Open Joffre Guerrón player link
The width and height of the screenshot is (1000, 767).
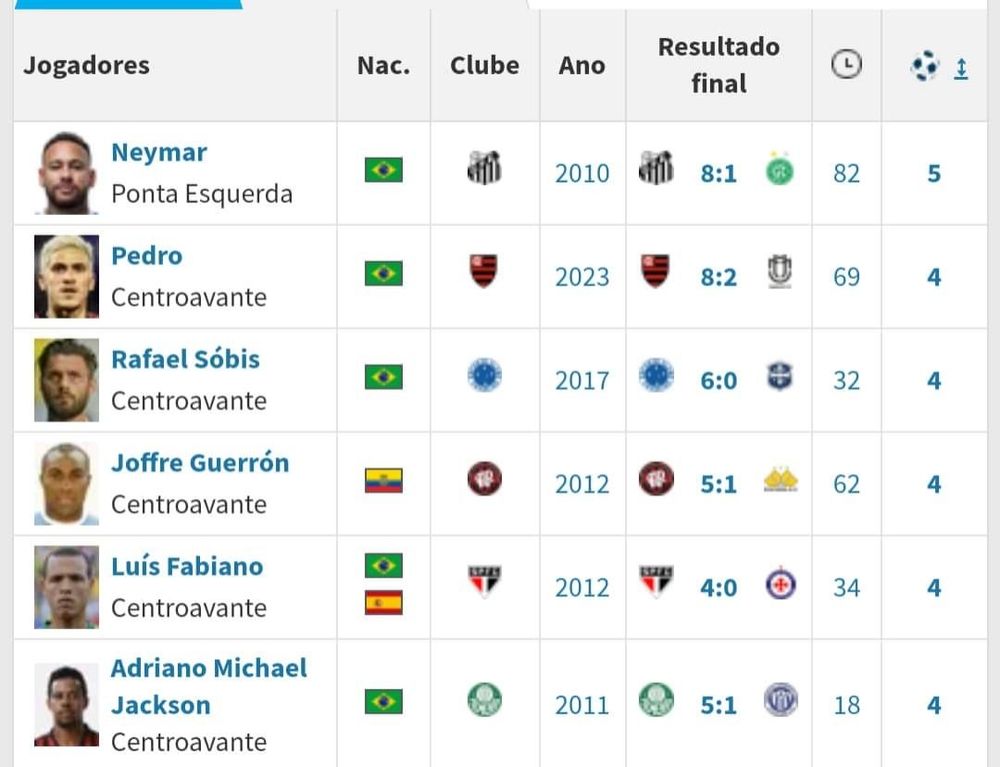[200, 463]
